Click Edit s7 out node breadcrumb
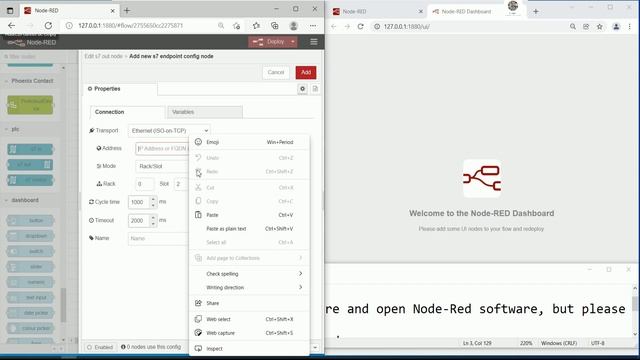640x360 pixels. pos(103,56)
